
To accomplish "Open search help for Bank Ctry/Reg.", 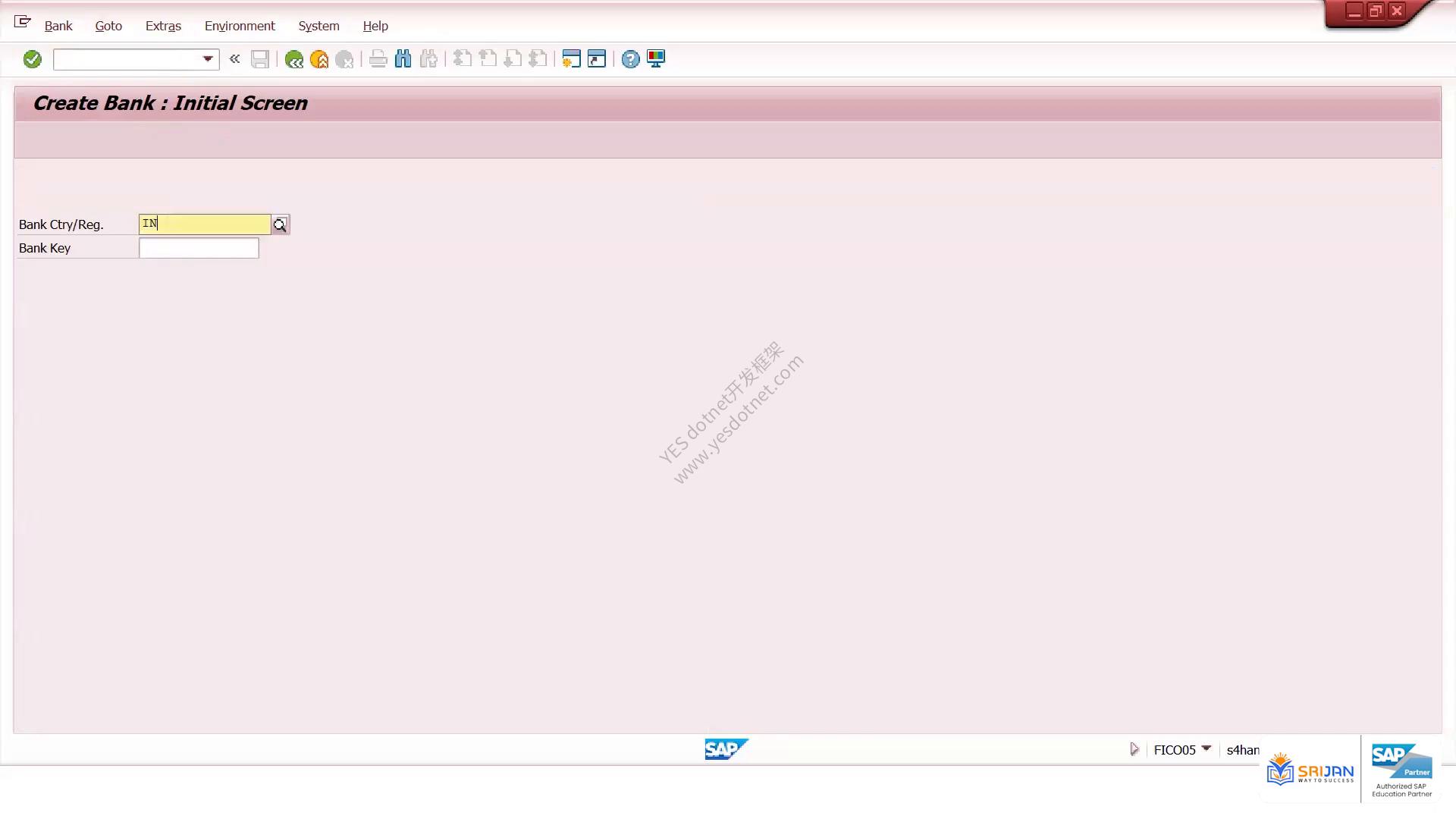I will coord(280,224).
